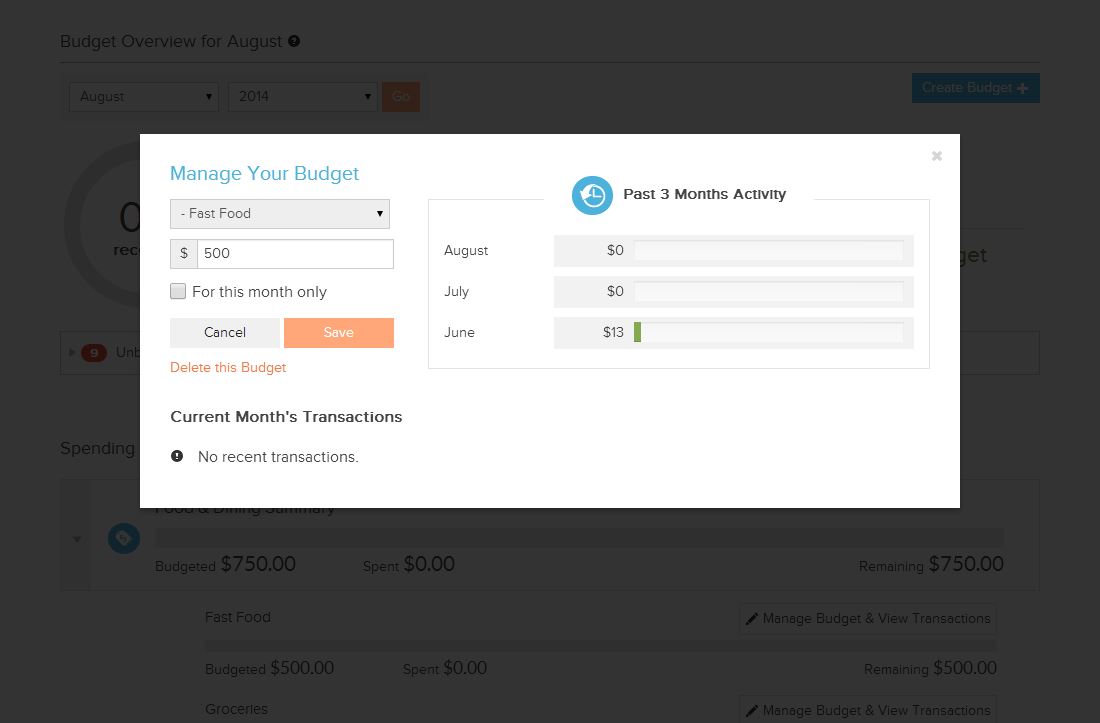Click the Cancel button
This screenshot has height=723, width=1100.
coord(224,332)
